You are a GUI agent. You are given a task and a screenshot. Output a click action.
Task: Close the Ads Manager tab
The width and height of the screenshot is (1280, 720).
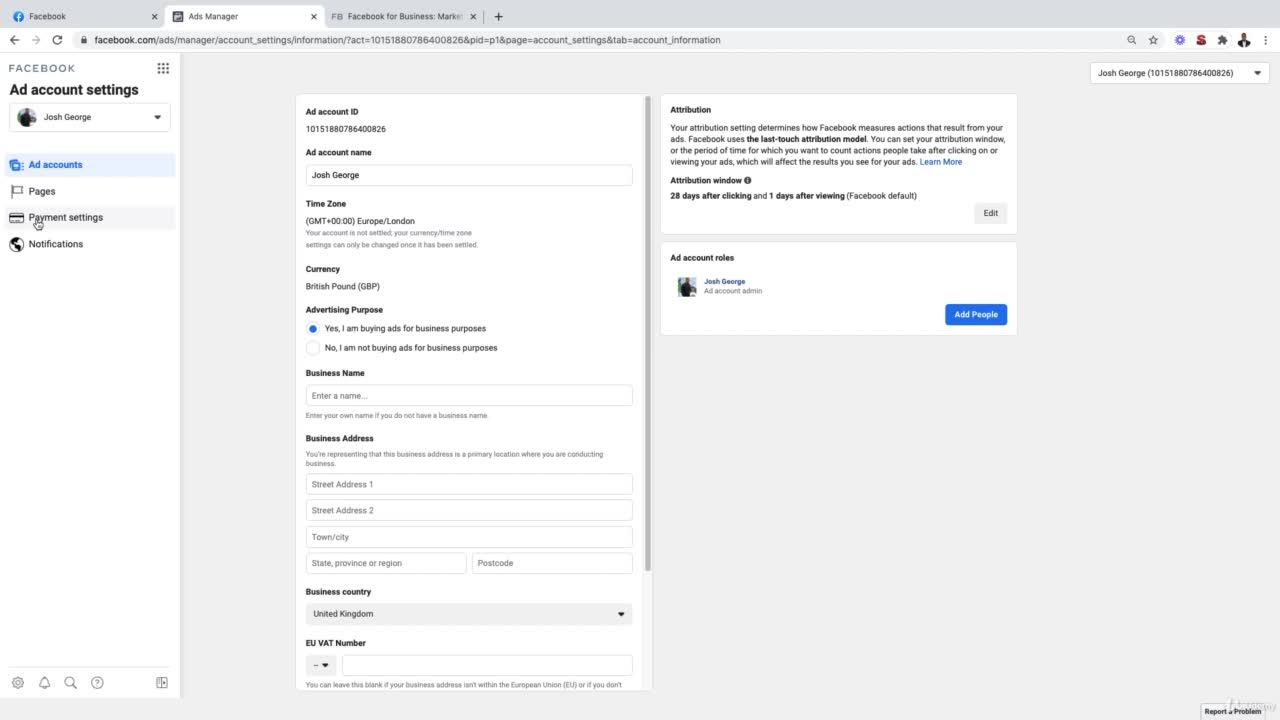[x=313, y=16]
